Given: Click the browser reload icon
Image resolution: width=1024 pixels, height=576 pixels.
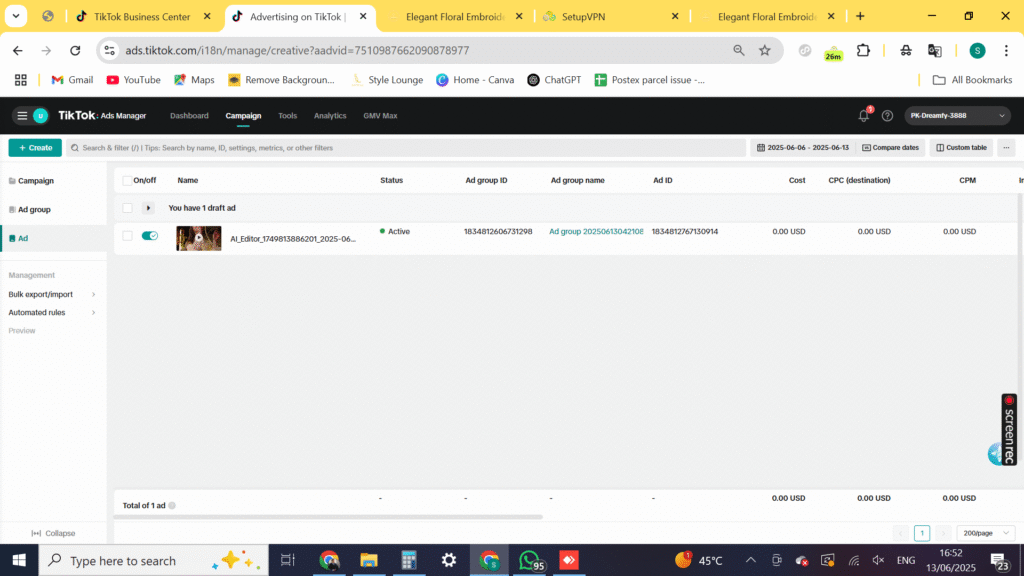Looking at the screenshot, I should 75,50.
